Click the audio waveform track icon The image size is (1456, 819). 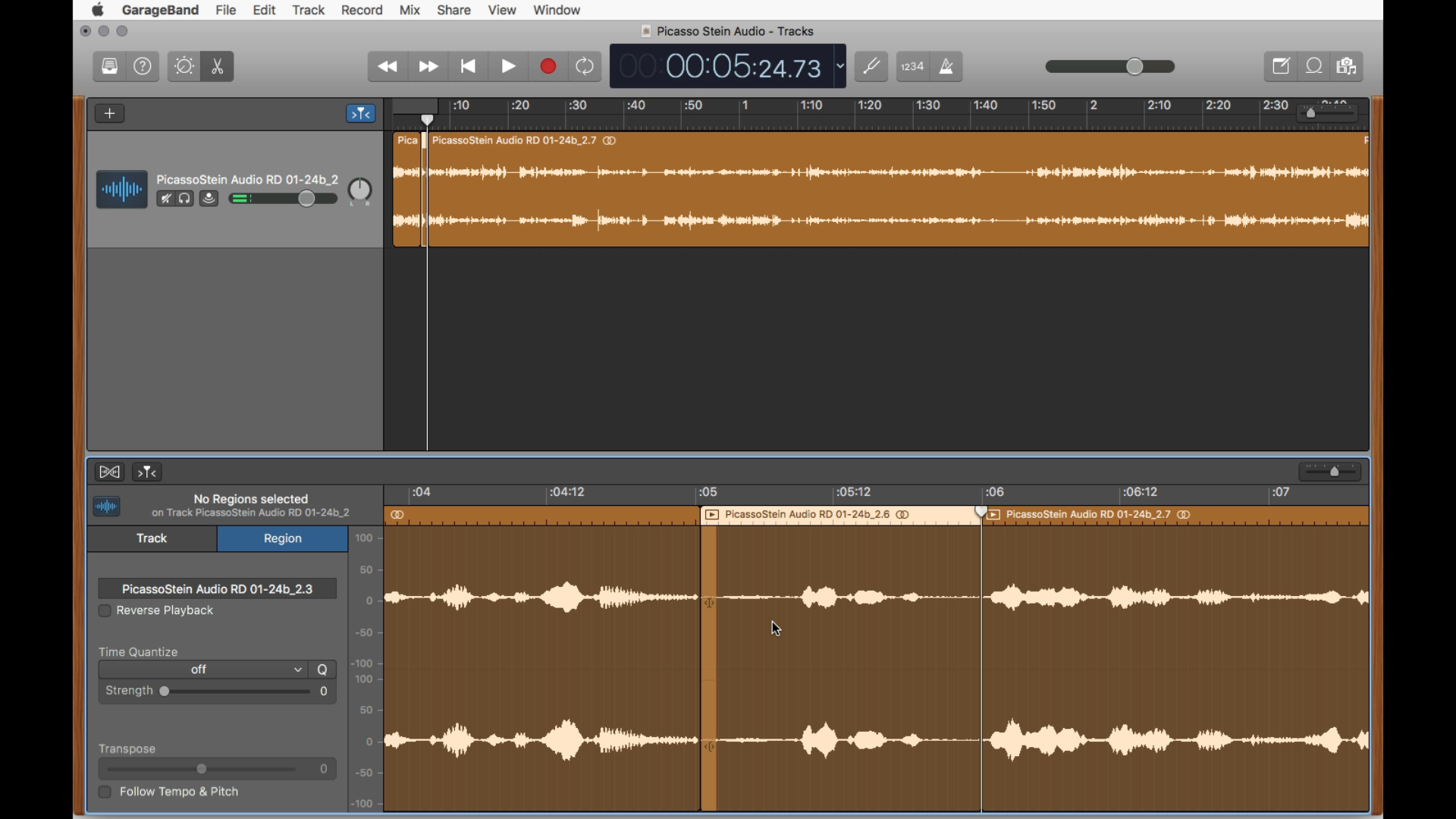(x=121, y=190)
